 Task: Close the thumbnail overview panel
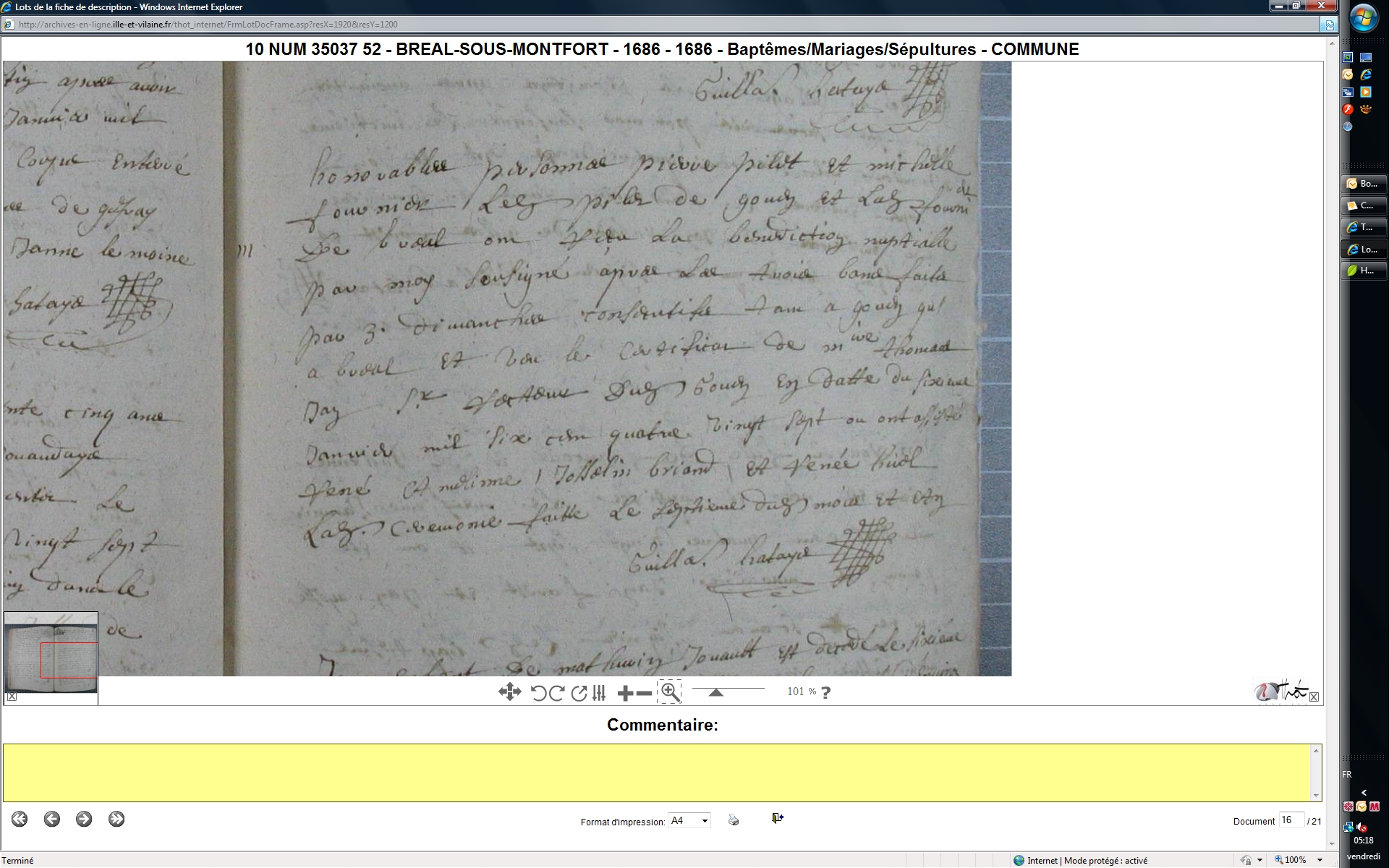12,697
